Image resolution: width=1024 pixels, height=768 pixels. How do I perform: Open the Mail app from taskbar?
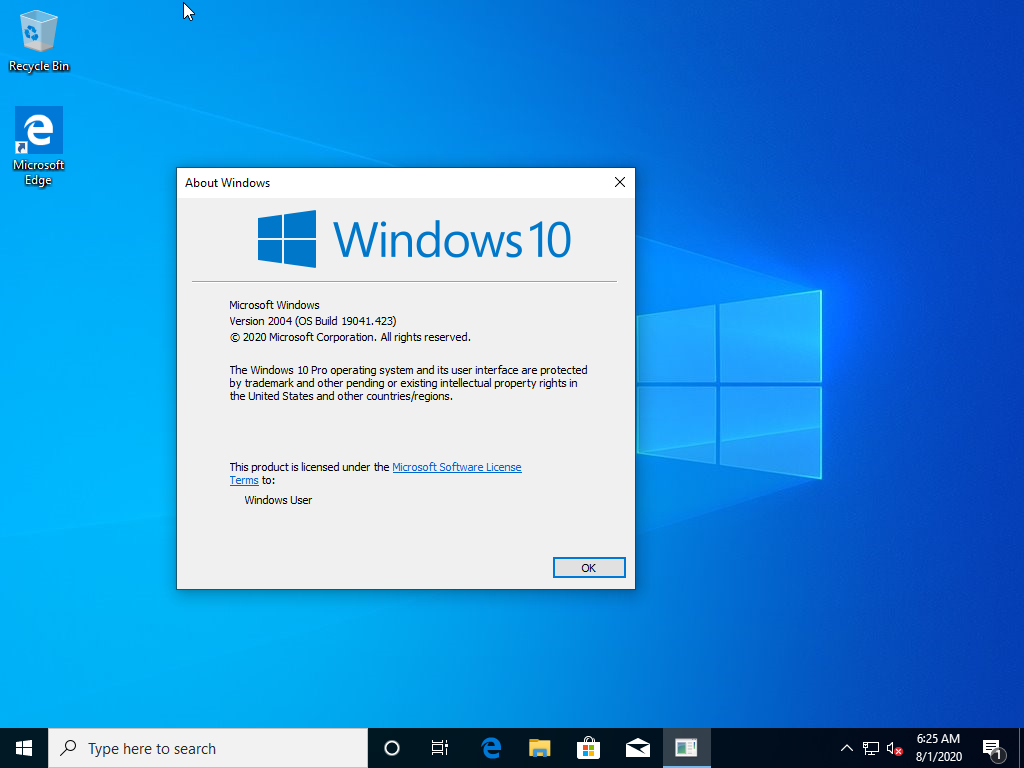[x=637, y=748]
